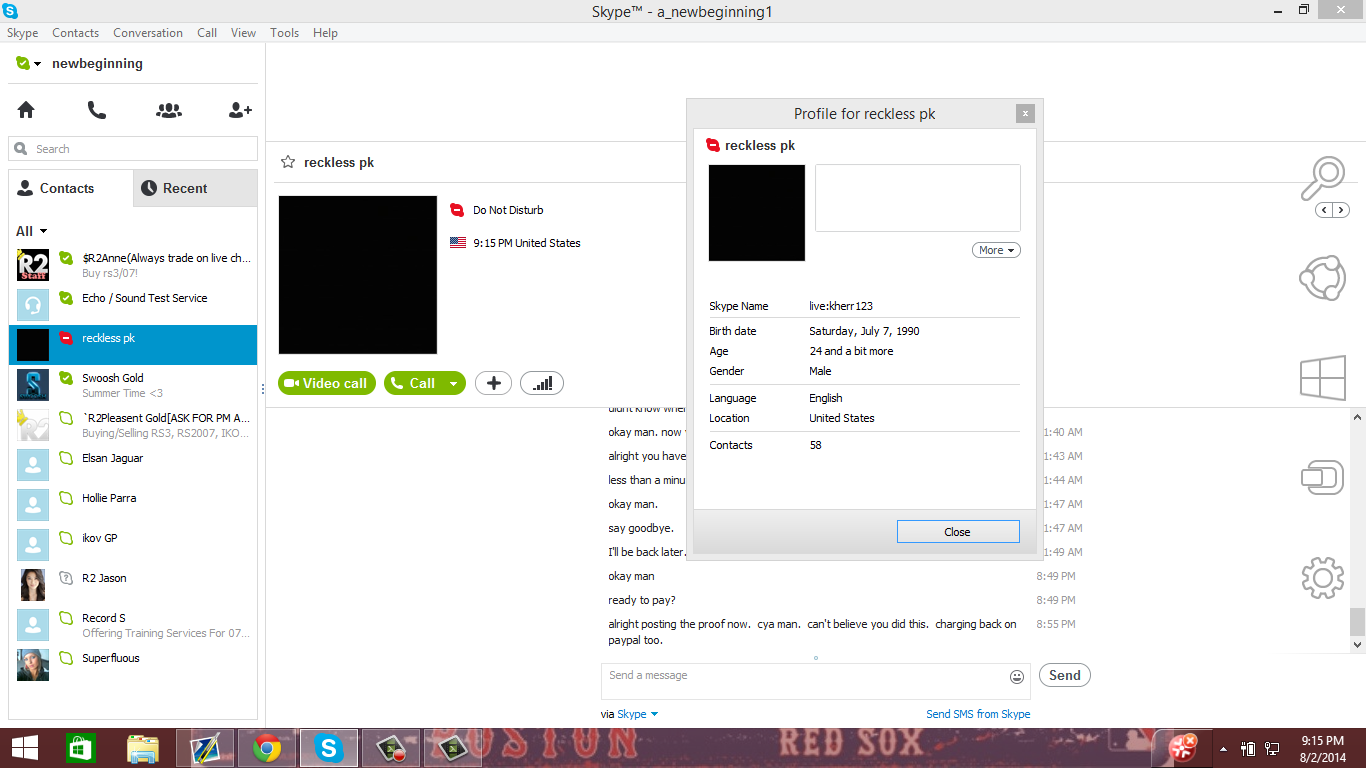Mark reckless pk as favorite with star
Viewport: 1366px width, 768px height.
(x=288, y=162)
